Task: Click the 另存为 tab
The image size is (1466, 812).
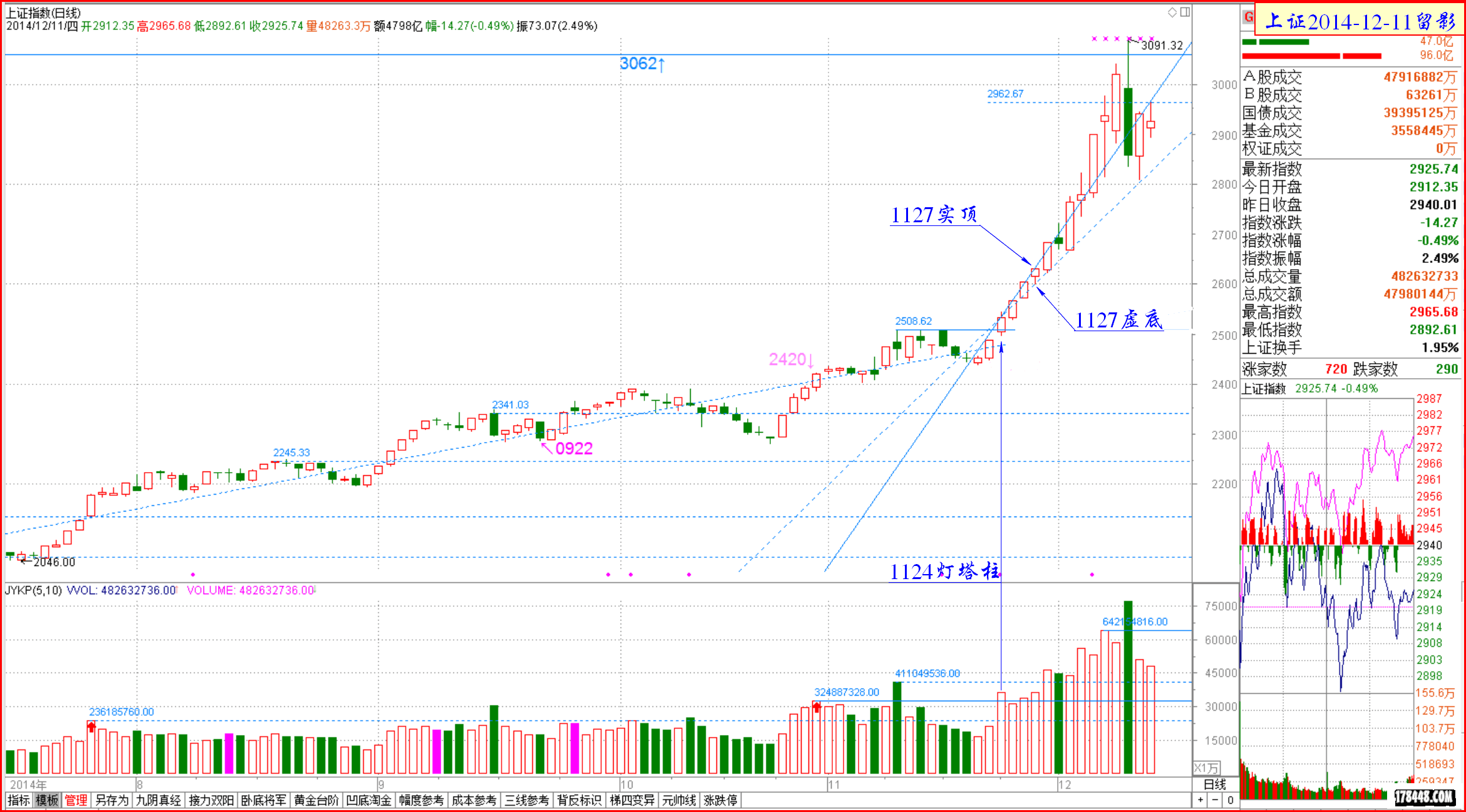Action: click(x=111, y=800)
